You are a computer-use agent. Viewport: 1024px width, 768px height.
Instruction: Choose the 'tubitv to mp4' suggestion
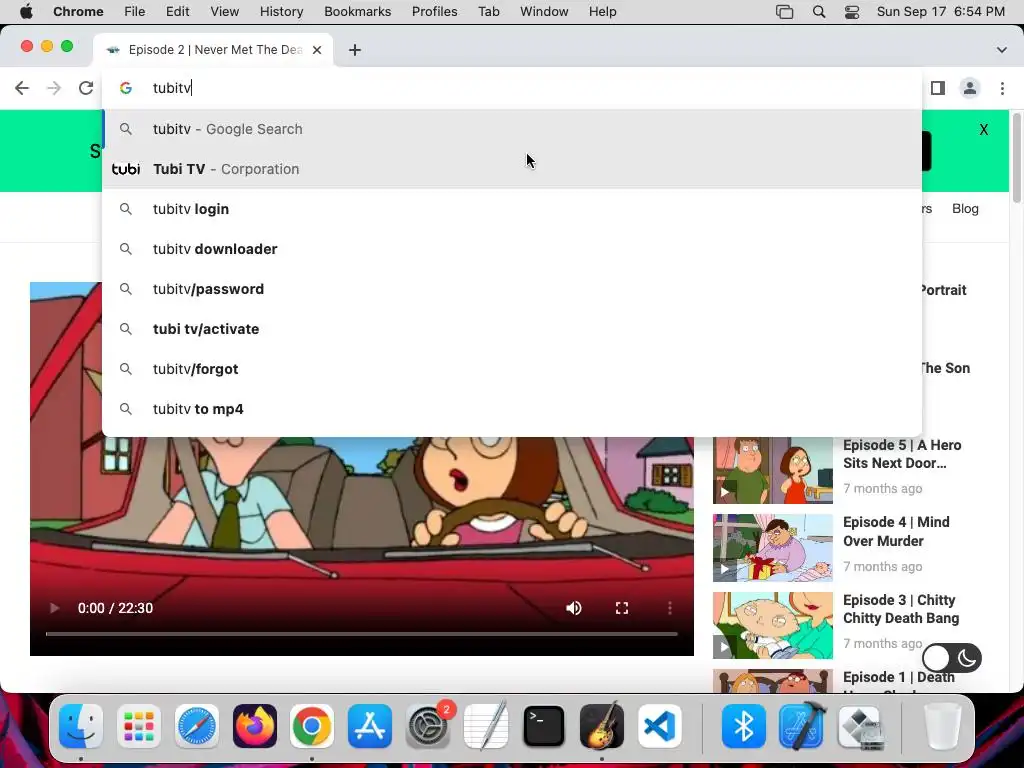pos(512,409)
